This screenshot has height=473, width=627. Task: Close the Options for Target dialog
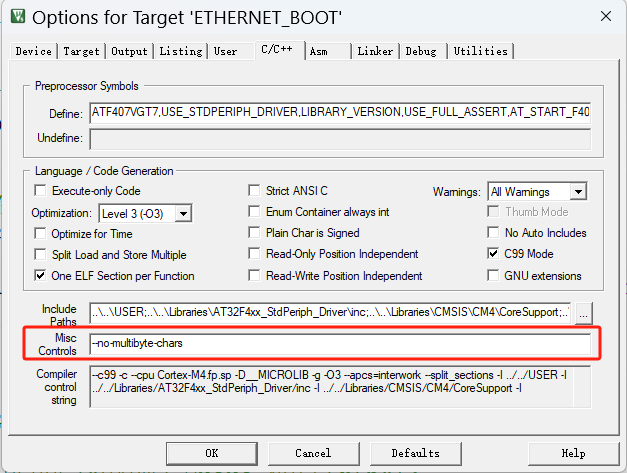tap(606, 16)
